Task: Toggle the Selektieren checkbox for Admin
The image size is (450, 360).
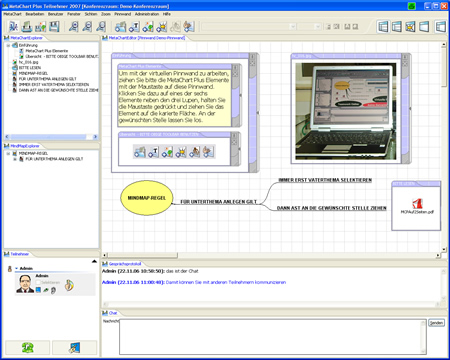Action: click(x=38, y=282)
